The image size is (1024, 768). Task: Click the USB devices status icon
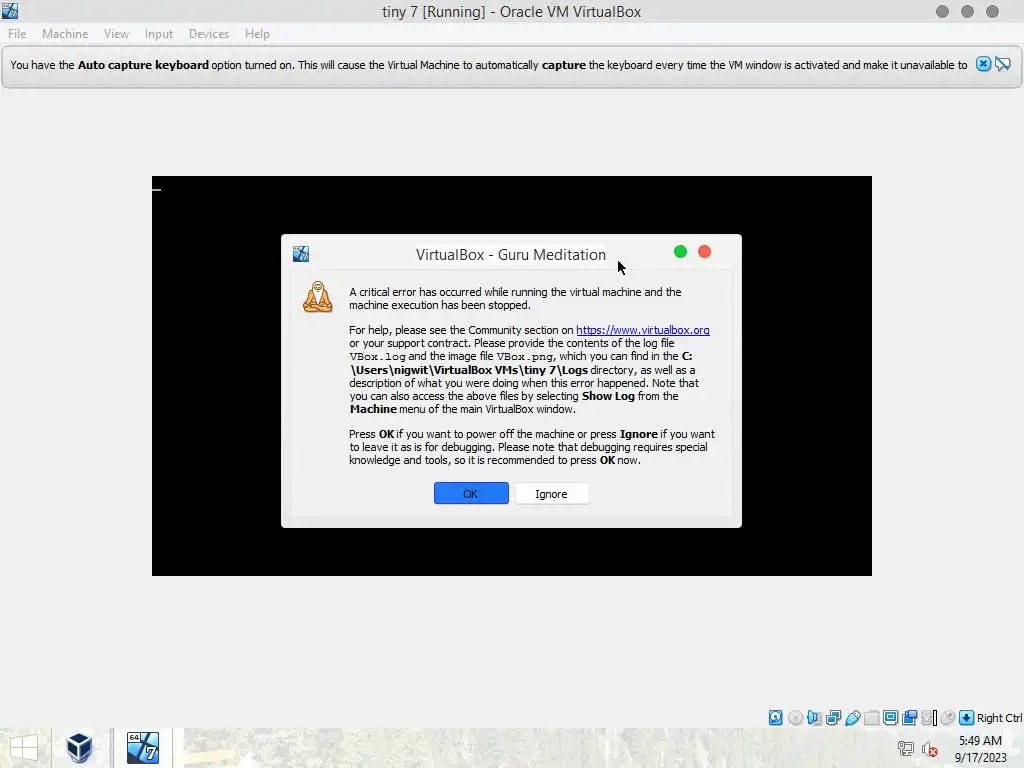pos(853,718)
